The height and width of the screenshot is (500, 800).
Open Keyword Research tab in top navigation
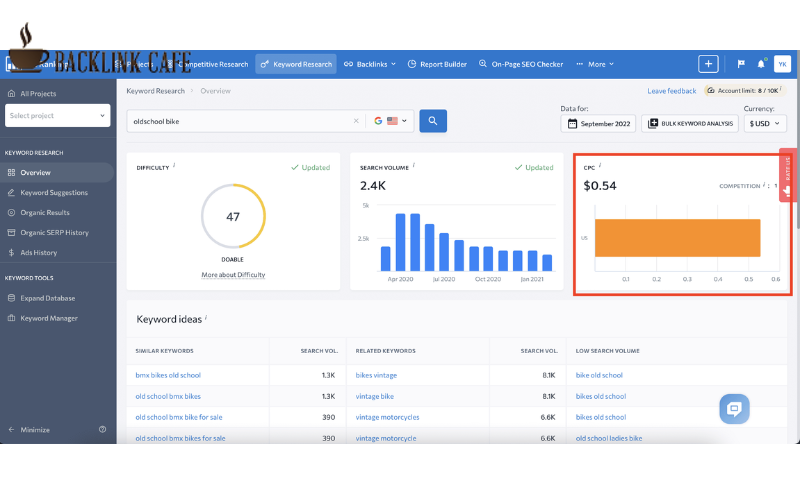click(296, 64)
